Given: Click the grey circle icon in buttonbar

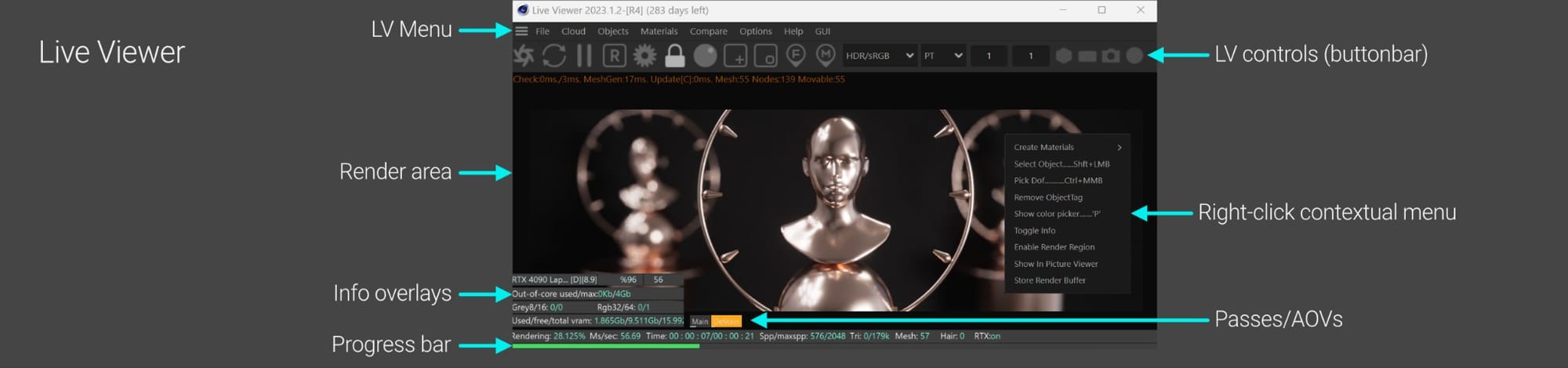Looking at the screenshot, I should tap(1134, 56).
